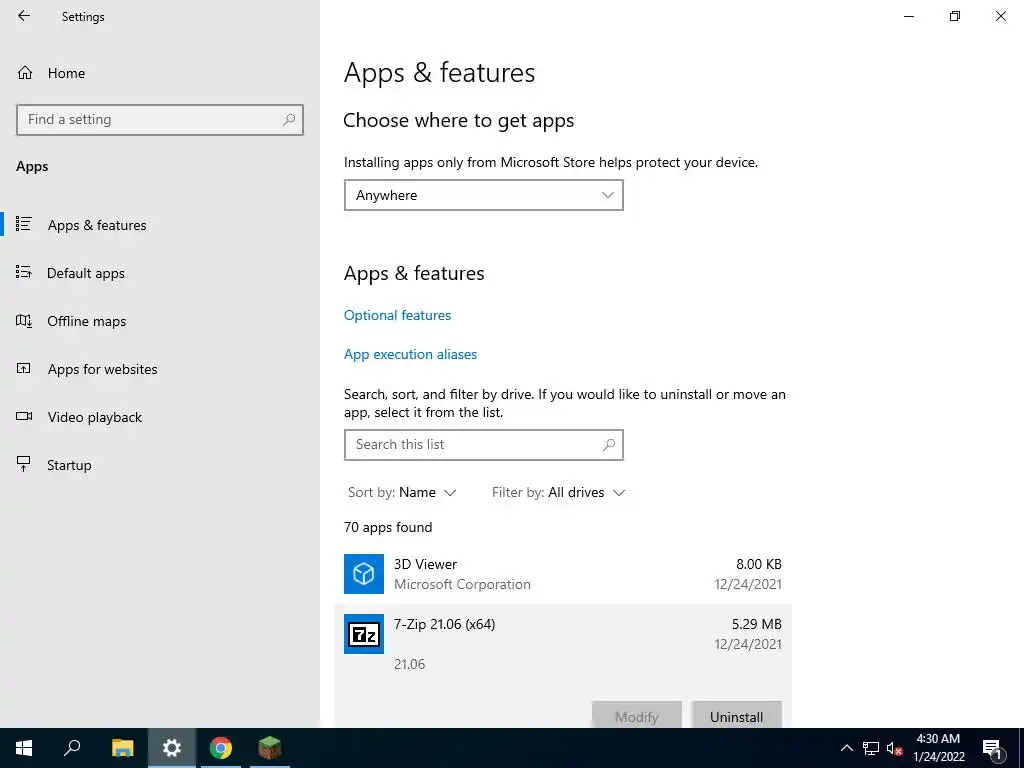Screen dimensions: 1024x768
Task: Click the 3D Viewer size 8.00 KB
Action: click(758, 564)
